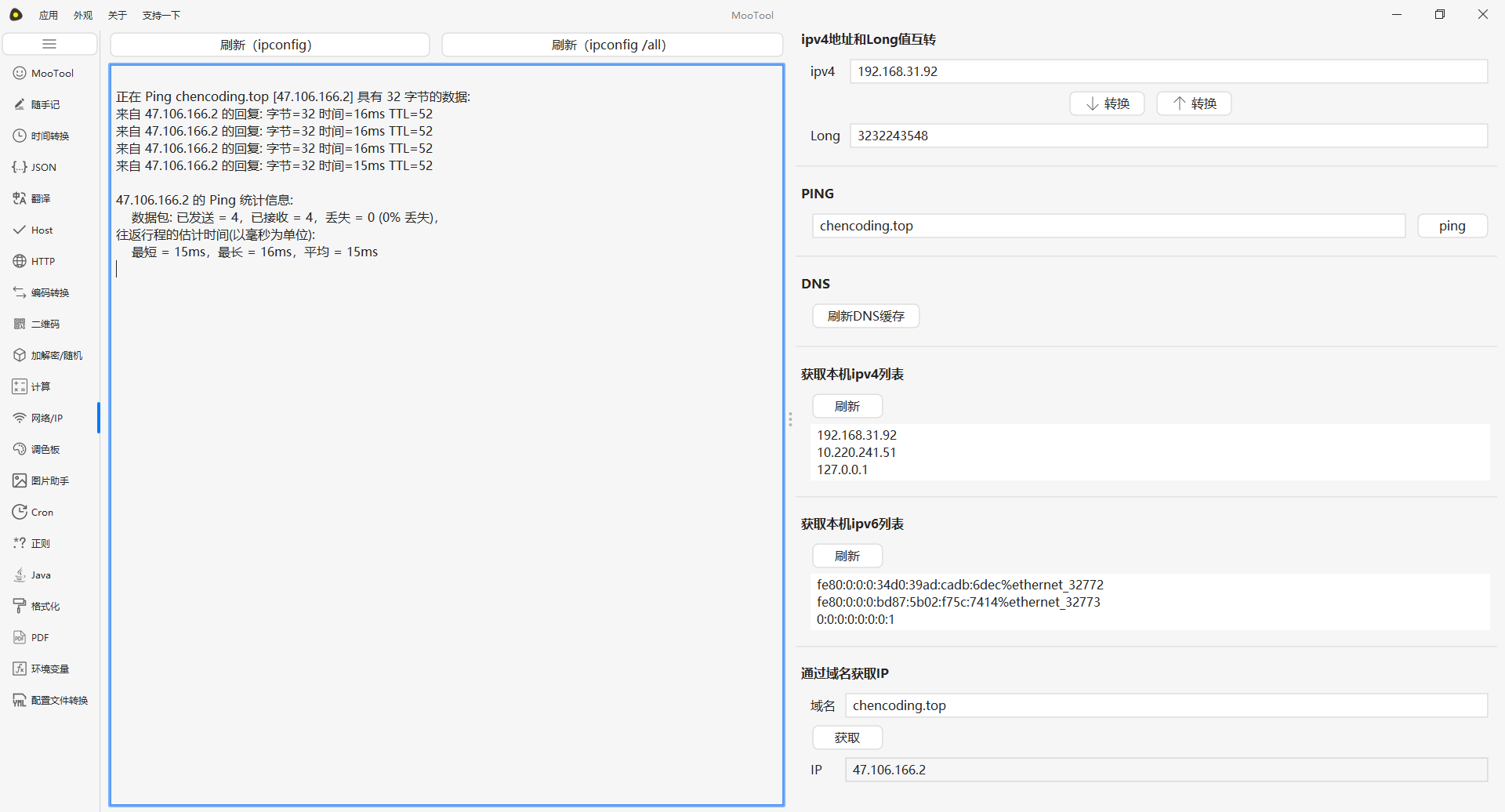Click the 刷新 (ipconfig /all) button

click(x=611, y=45)
